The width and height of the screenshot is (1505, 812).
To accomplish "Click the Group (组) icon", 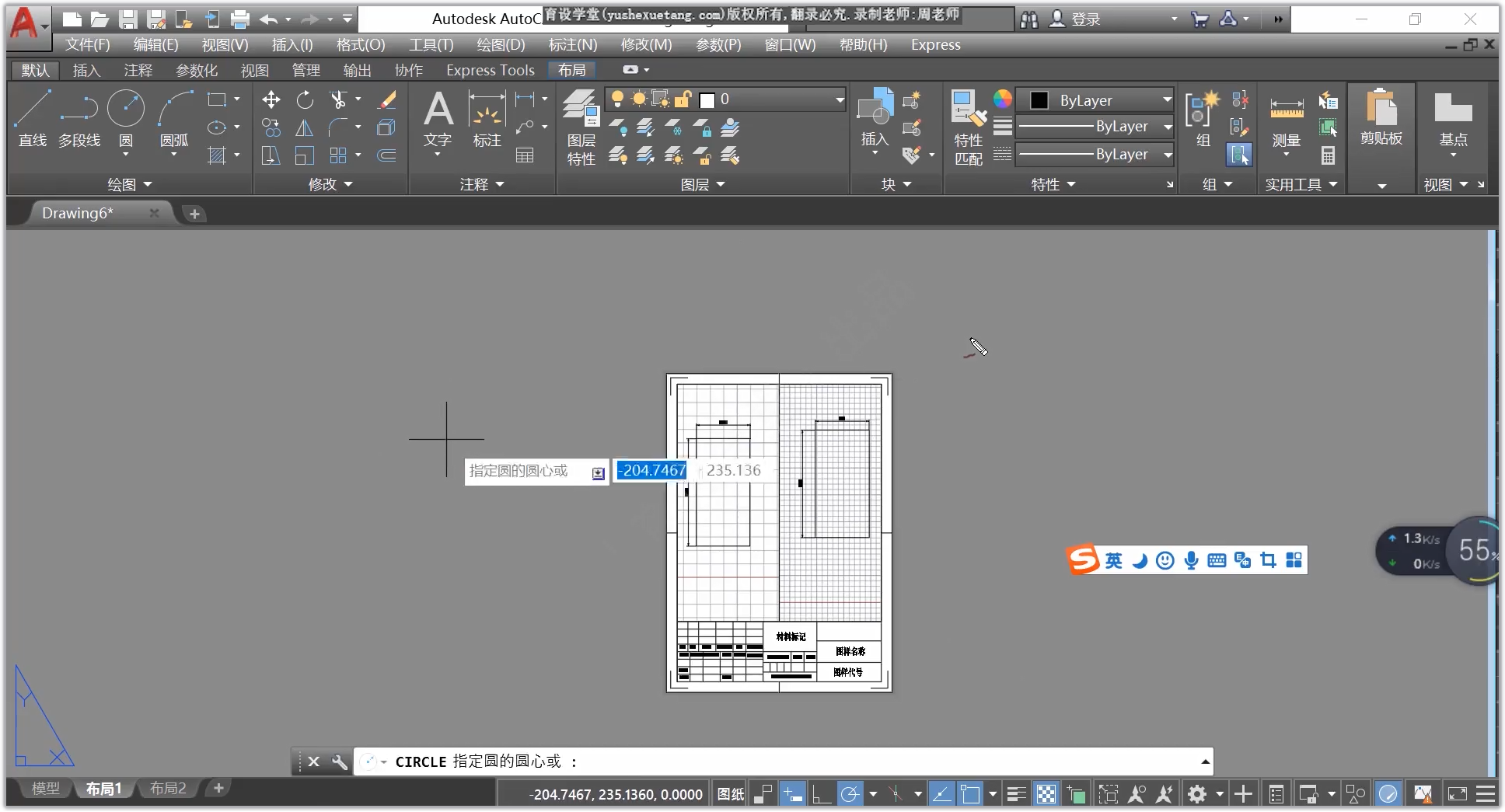I will click(1203, 118).
